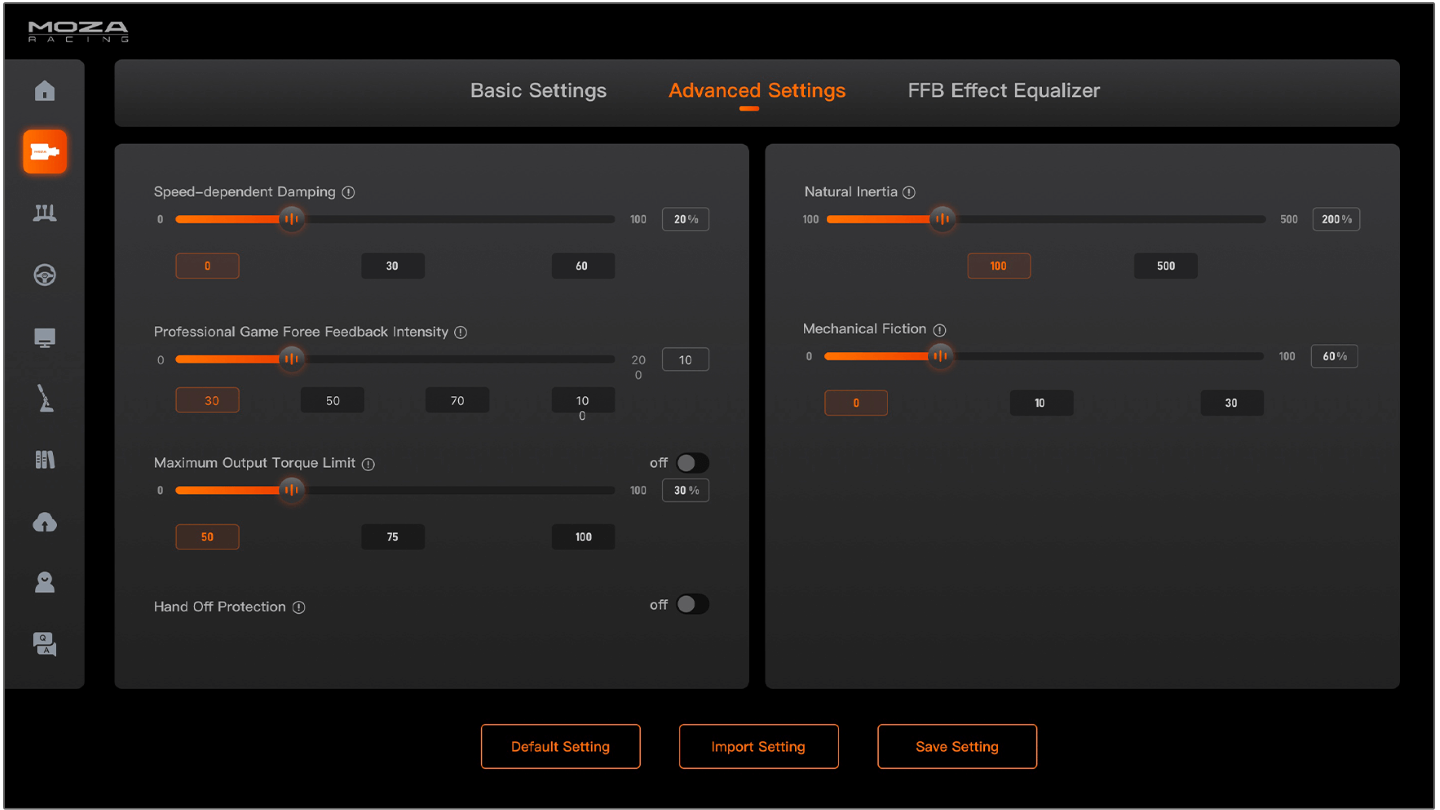Image resolution: width=1440 pixels, height=810 pixels.
Task: Click the Save Setting button
Action: tap(957, 747)
